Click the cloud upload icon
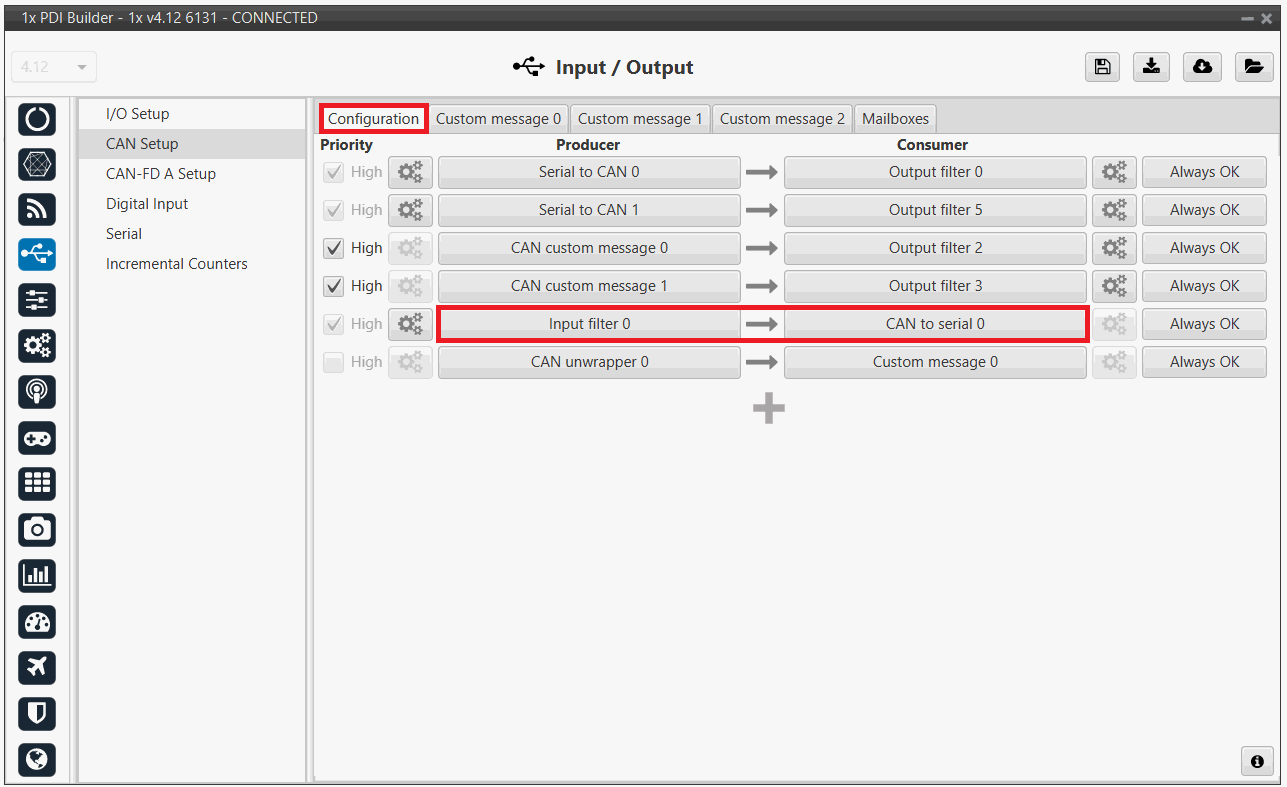 click(x=1202, y=67)
